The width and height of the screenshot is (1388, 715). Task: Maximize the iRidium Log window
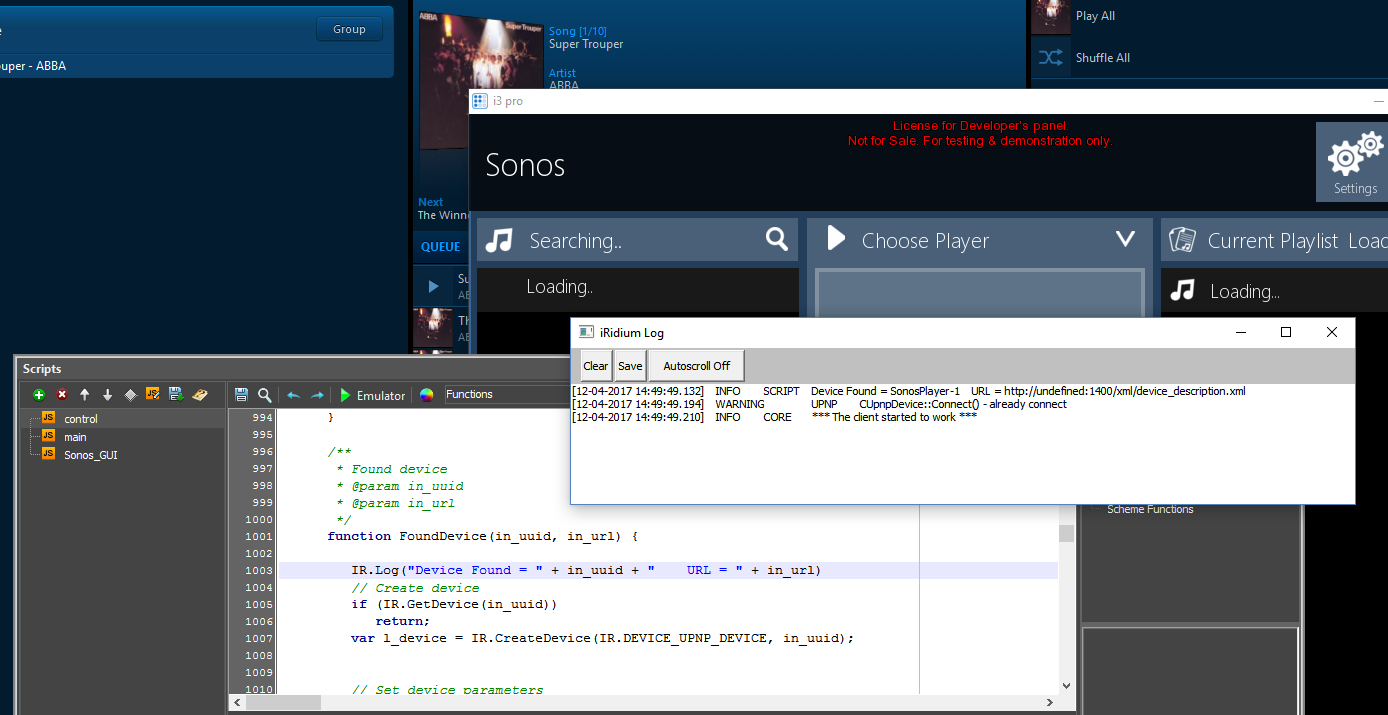[x=1286, y=332]
